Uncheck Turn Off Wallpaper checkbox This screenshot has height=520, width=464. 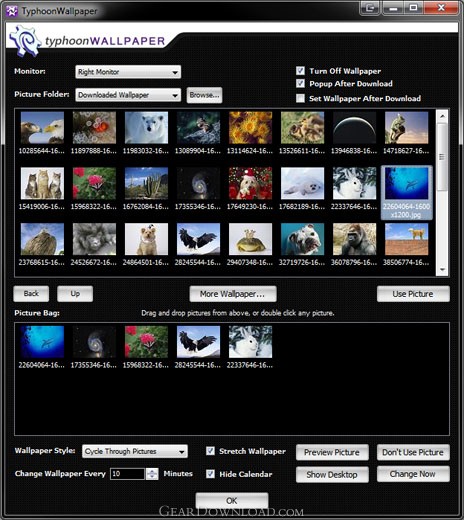pyautogui.click(x=300, y=71)
